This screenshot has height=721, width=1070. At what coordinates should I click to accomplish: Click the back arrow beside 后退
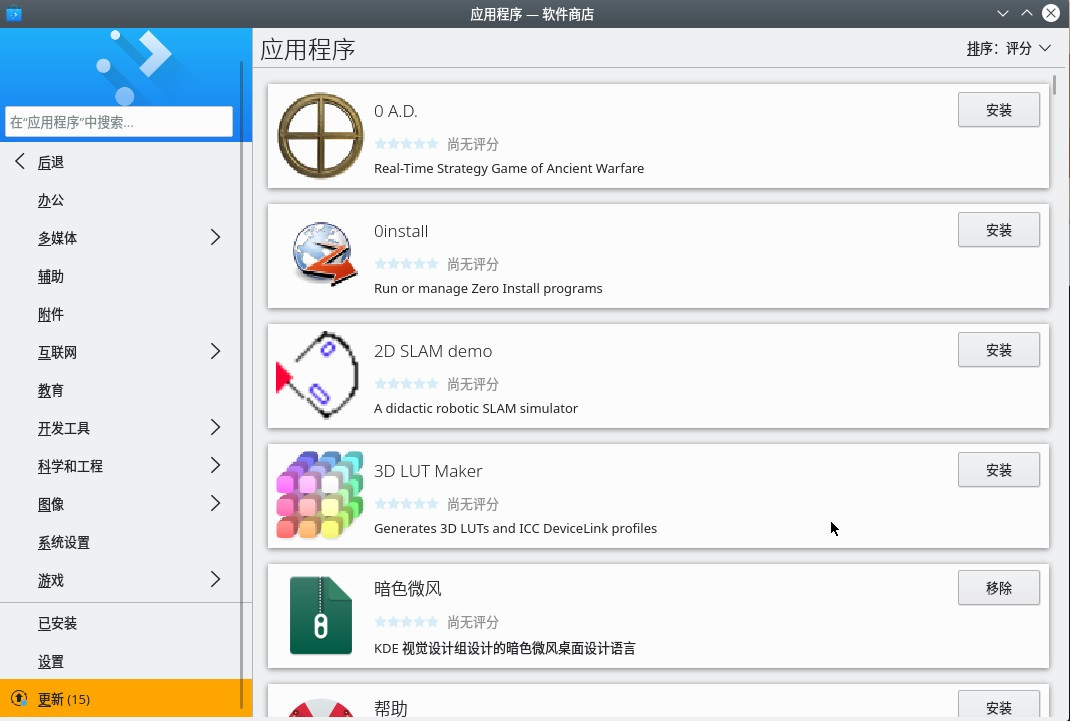[20, 162]
